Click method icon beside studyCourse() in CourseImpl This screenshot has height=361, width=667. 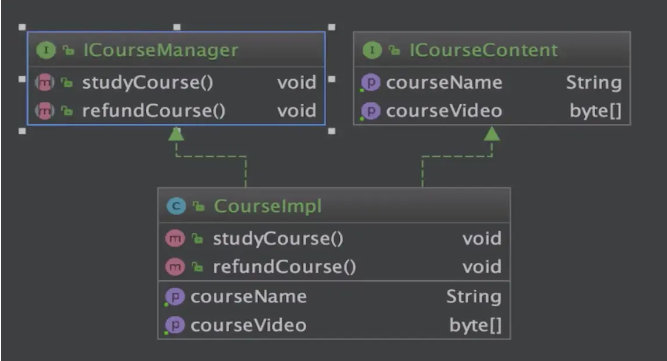(x=175, y=239)
